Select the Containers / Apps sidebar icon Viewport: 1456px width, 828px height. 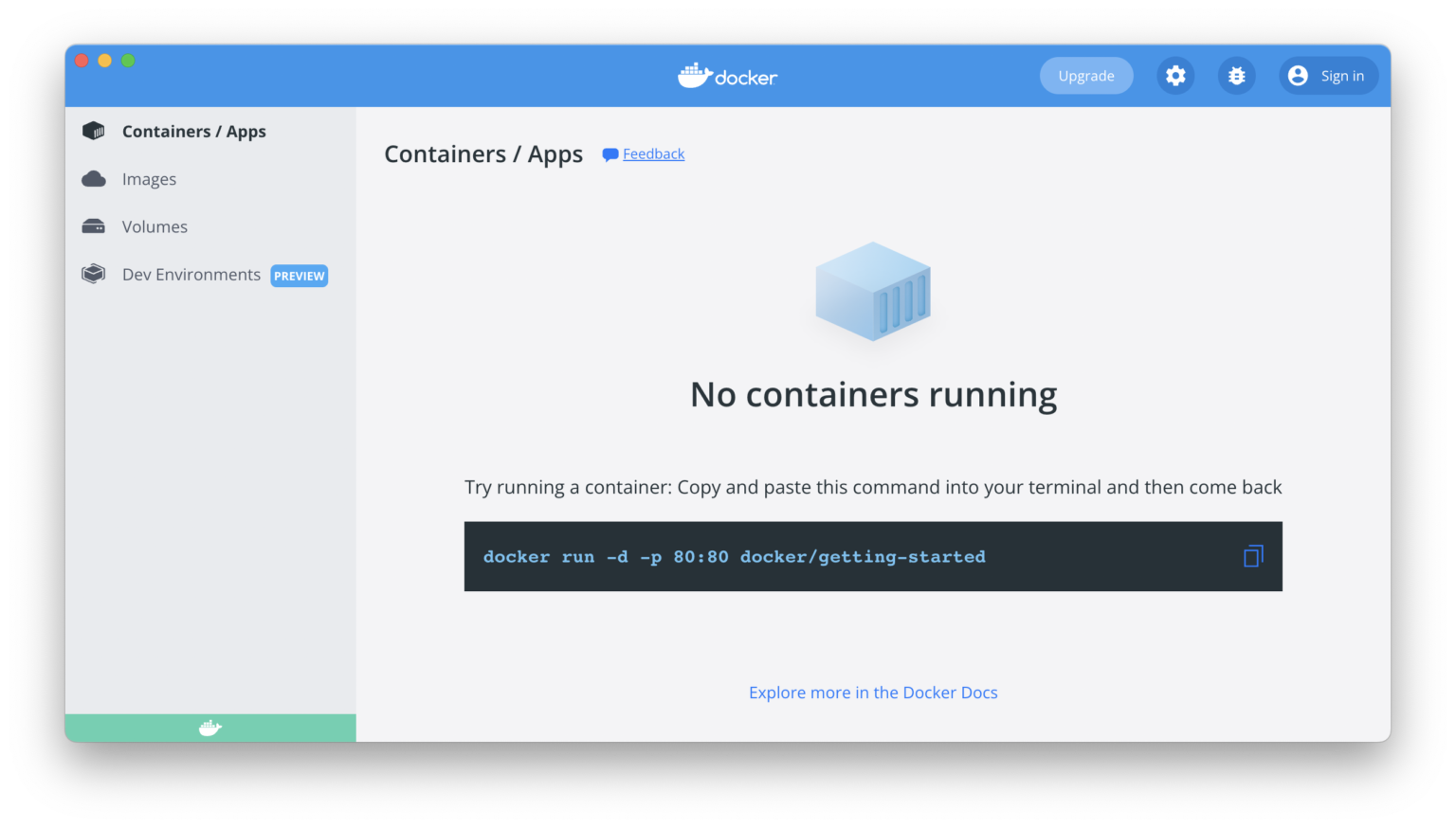point(94,131)
